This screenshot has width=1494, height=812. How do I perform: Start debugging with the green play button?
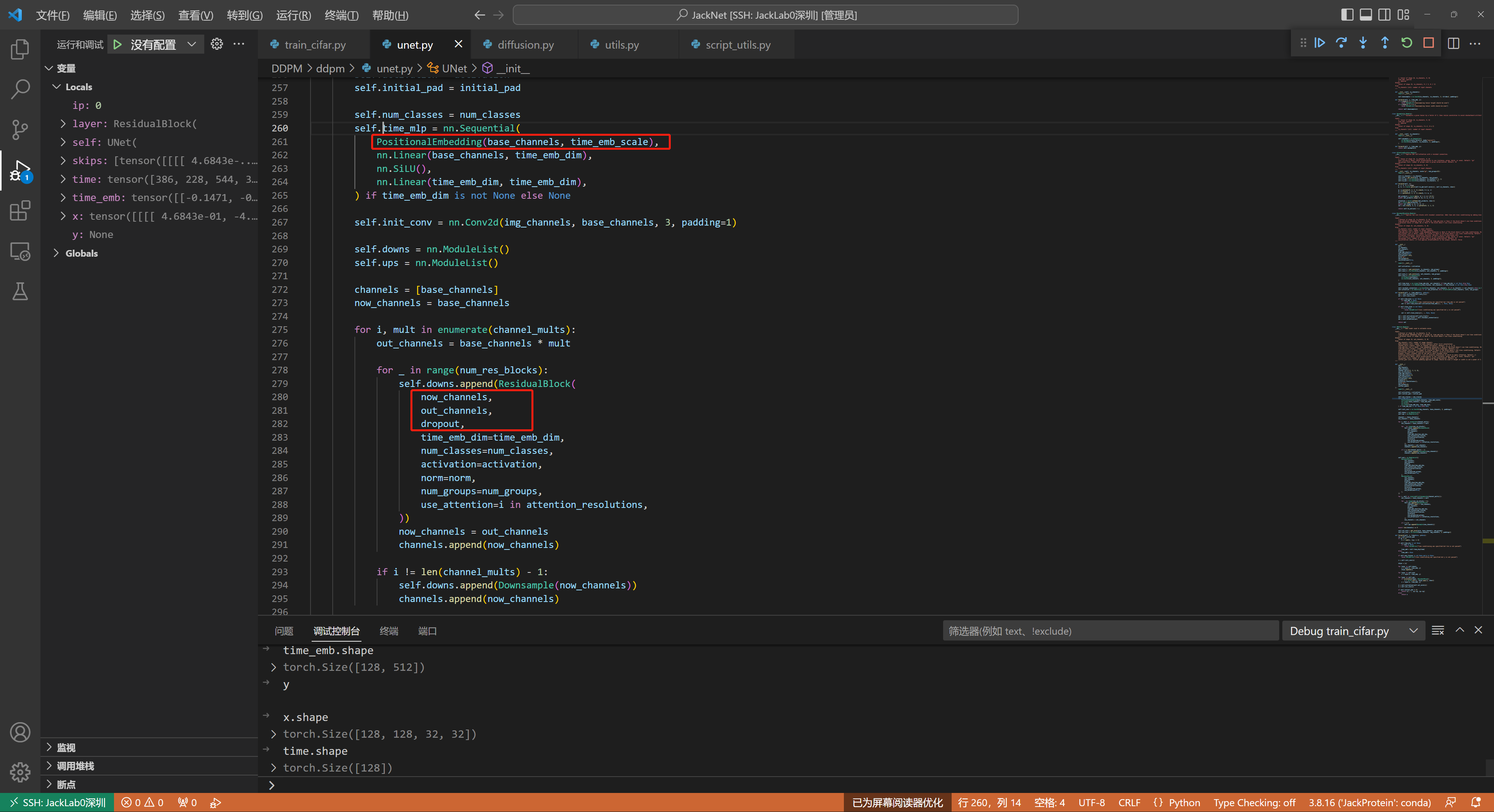(118, 44)
